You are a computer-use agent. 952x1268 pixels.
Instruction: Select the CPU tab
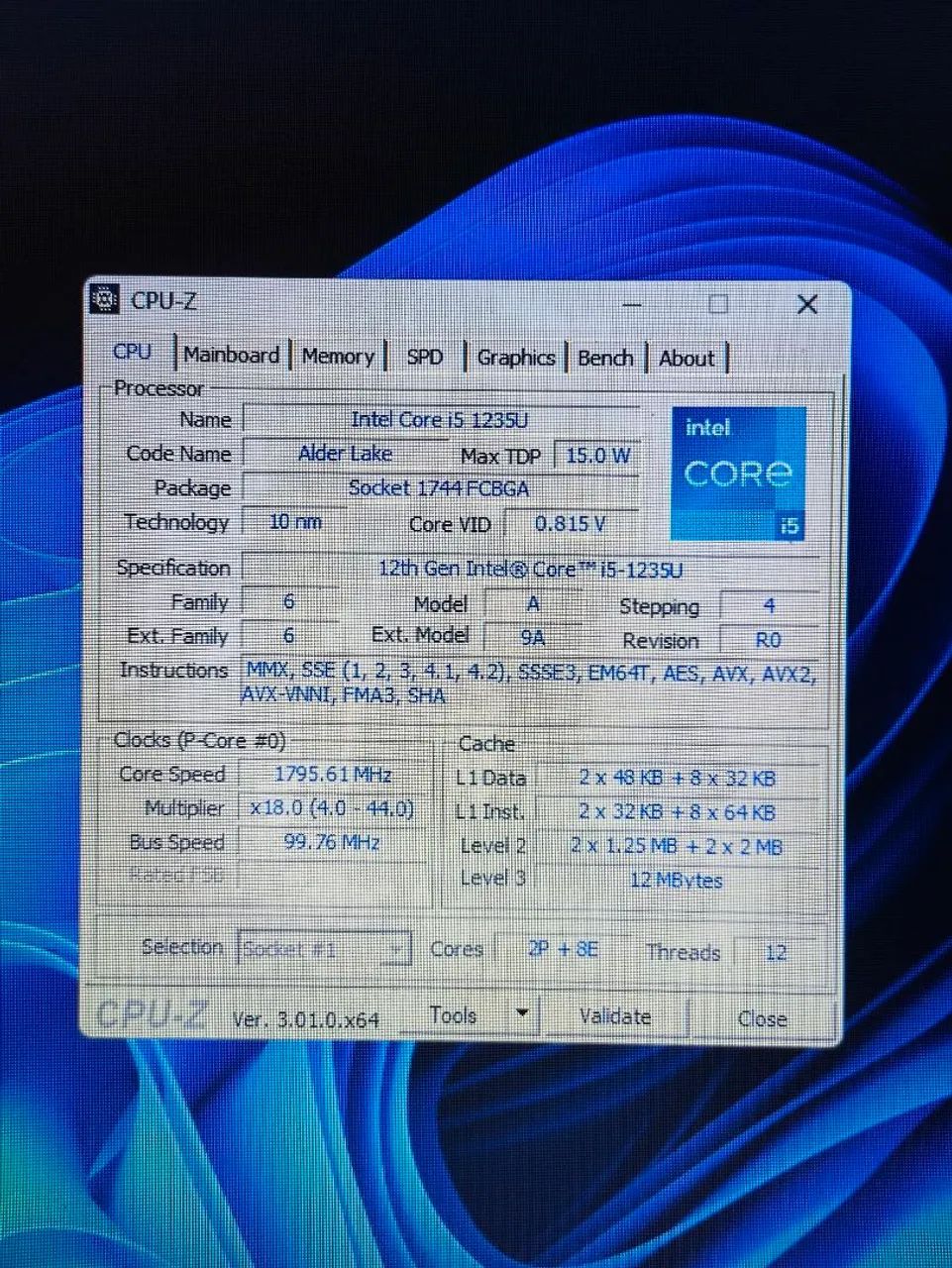(x=133, y=352)
